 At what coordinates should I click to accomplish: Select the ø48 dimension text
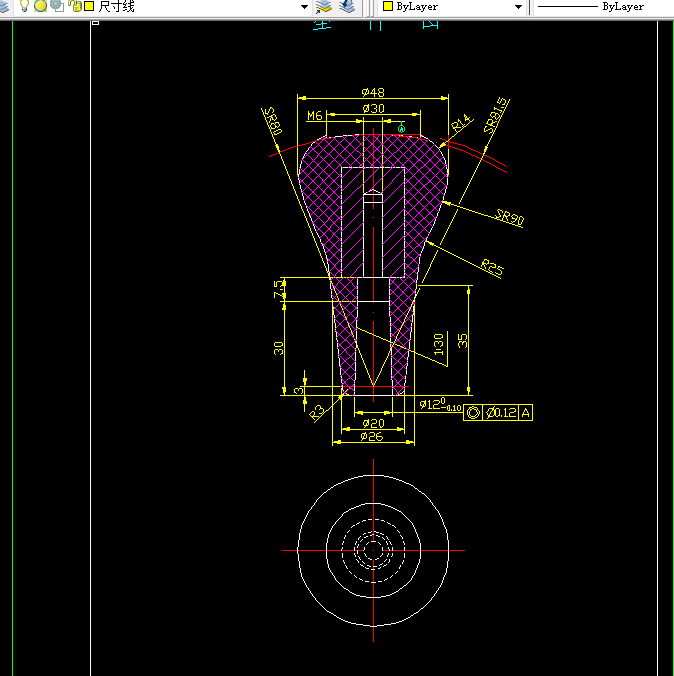[x=373, y=92]
